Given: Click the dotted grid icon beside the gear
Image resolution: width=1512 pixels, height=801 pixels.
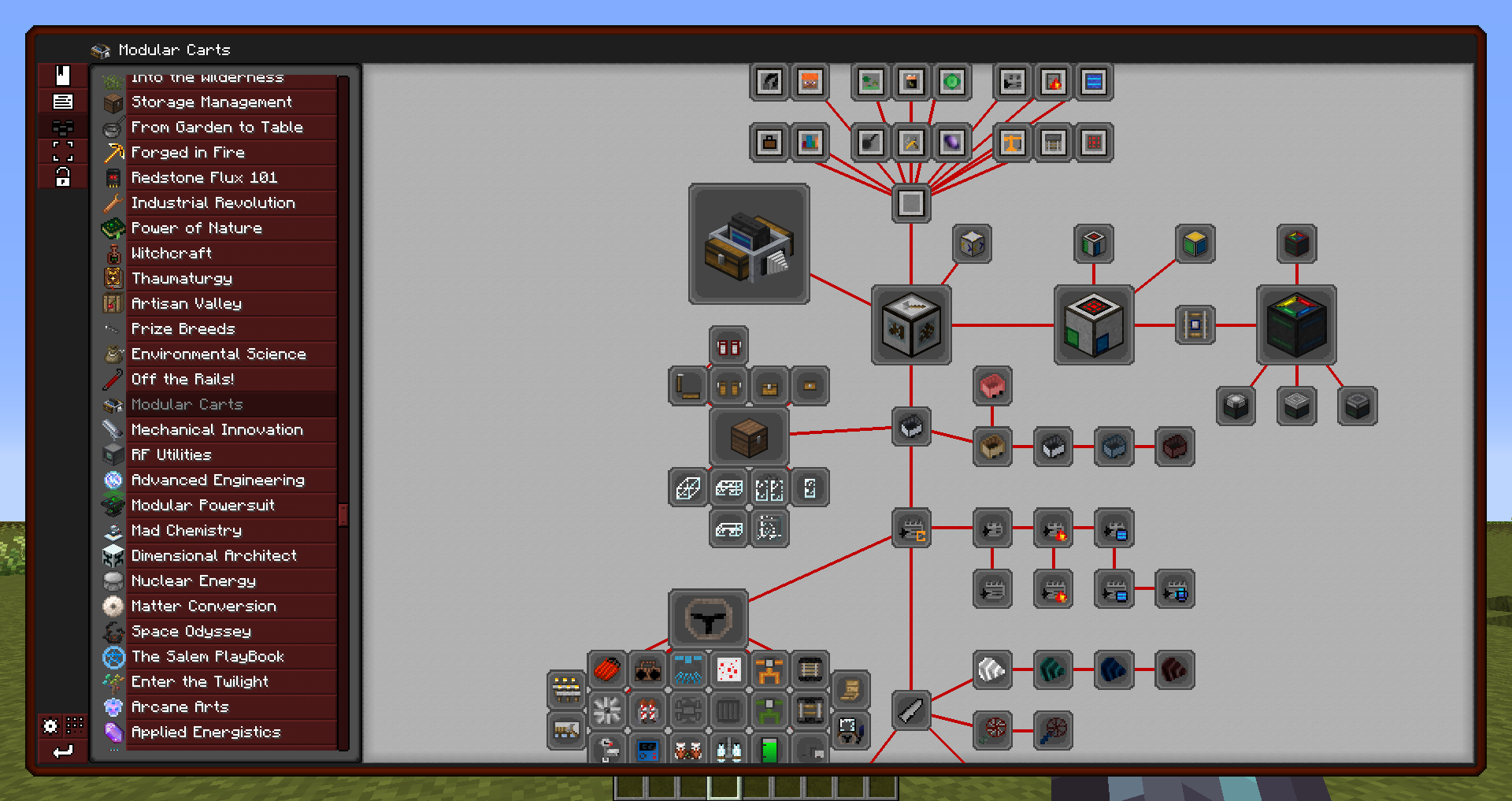Looking at the screenshot, I should tap(76, 725).
